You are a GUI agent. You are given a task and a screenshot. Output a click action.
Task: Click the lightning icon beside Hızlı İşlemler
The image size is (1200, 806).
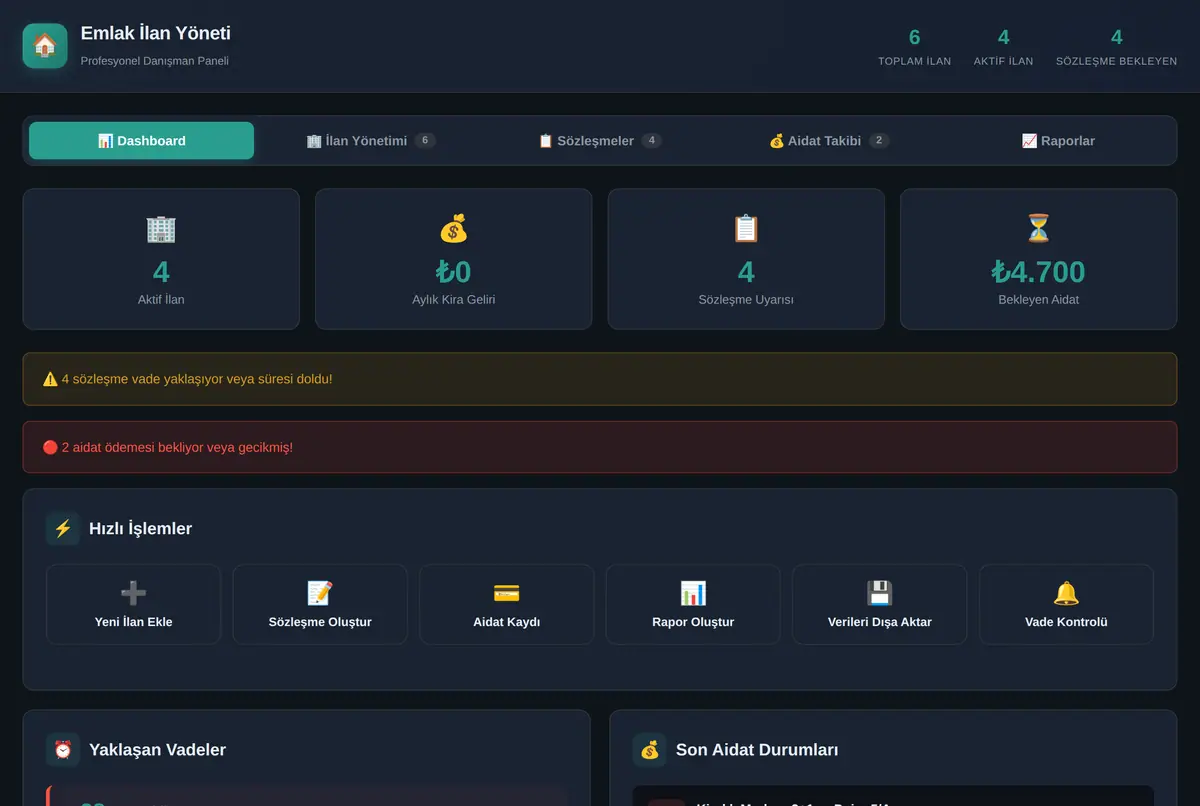point(63,528)
